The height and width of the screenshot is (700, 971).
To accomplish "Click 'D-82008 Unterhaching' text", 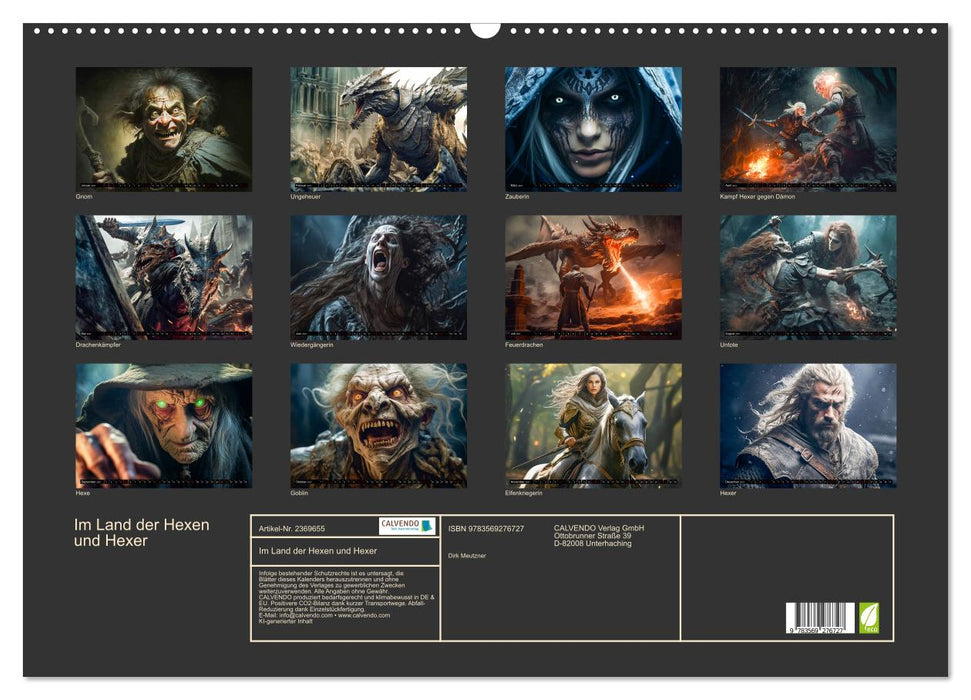I will click(593, 543).
